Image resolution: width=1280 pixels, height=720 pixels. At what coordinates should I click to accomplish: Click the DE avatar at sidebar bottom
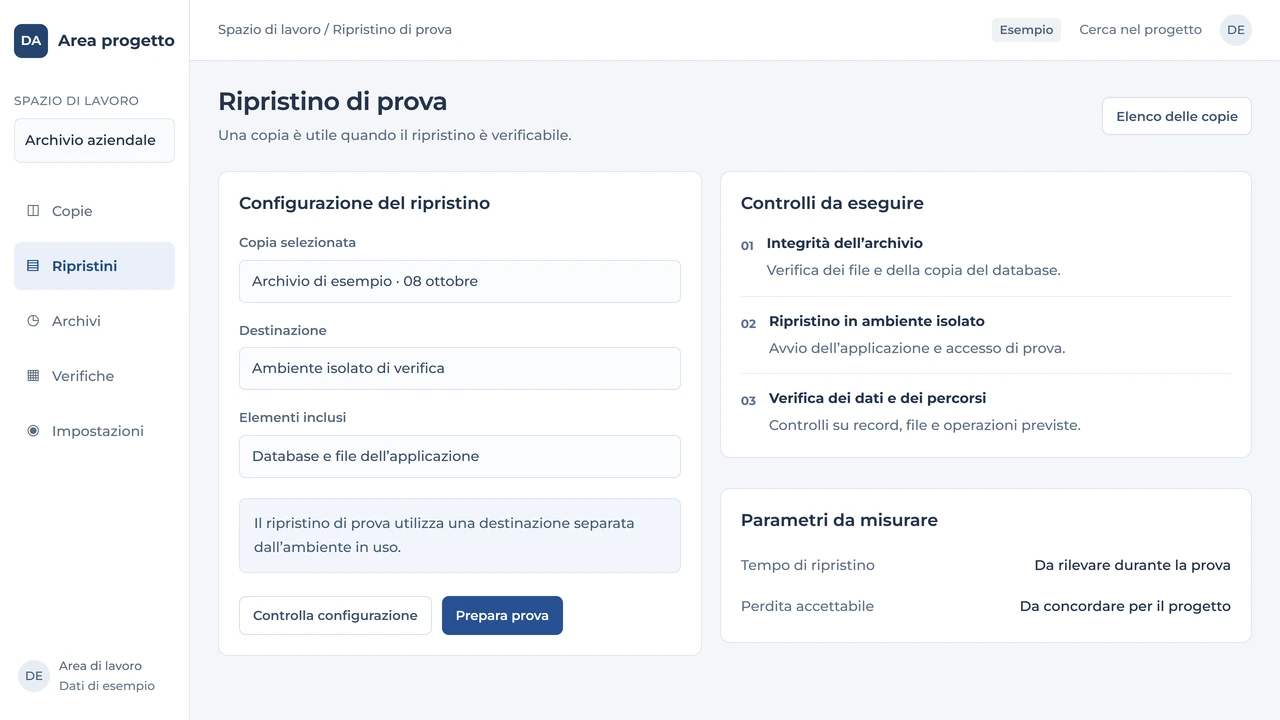tap(34, 676)
